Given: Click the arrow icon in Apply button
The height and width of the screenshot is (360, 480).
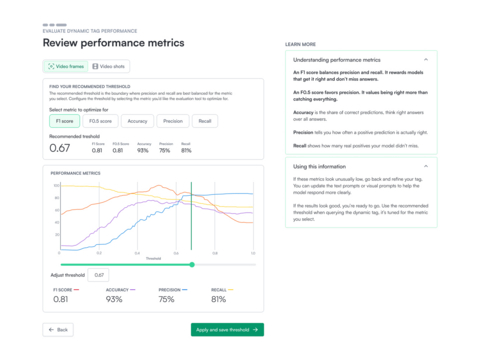Looking at the screenshot, I should [255, 330].
